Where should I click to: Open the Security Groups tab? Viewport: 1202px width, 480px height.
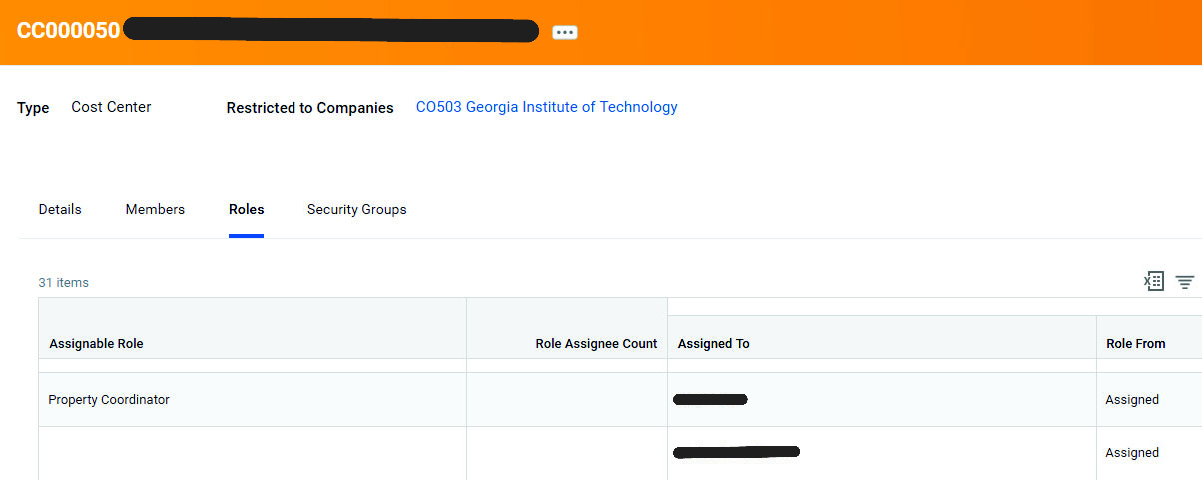pyautogui.click(x=356, y=209)
